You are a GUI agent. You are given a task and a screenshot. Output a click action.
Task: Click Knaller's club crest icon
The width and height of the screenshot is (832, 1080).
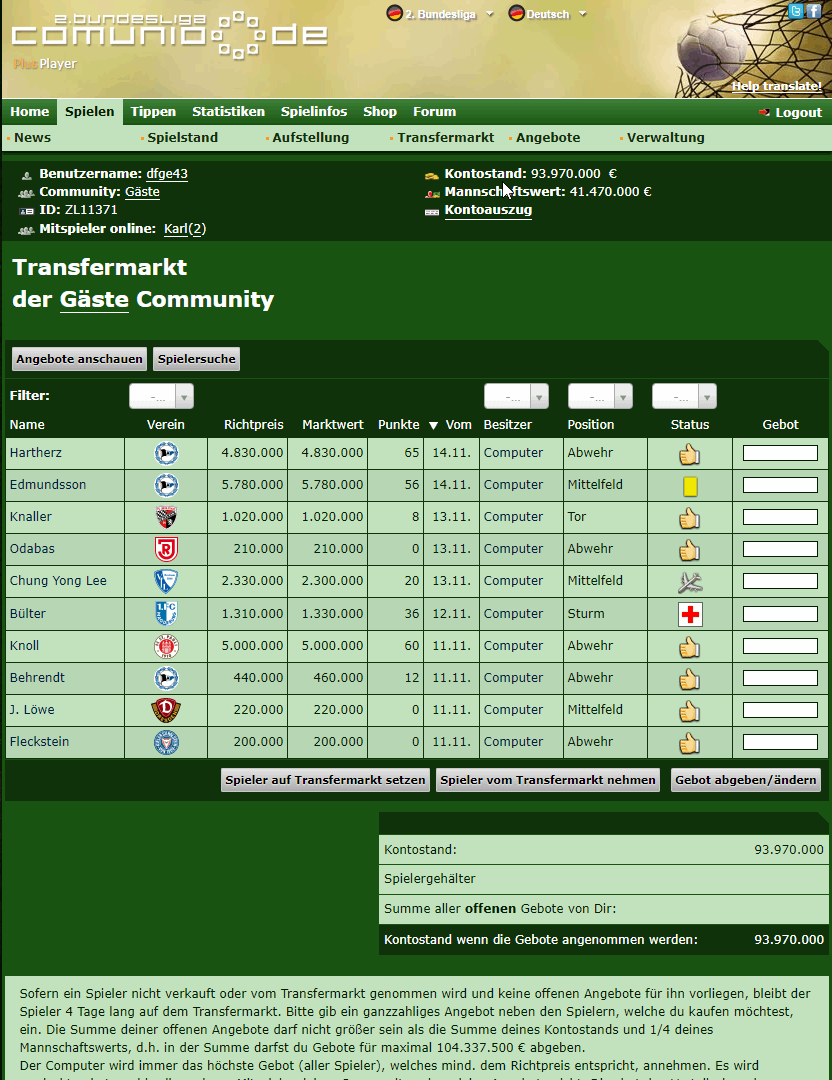coord(166,517)
